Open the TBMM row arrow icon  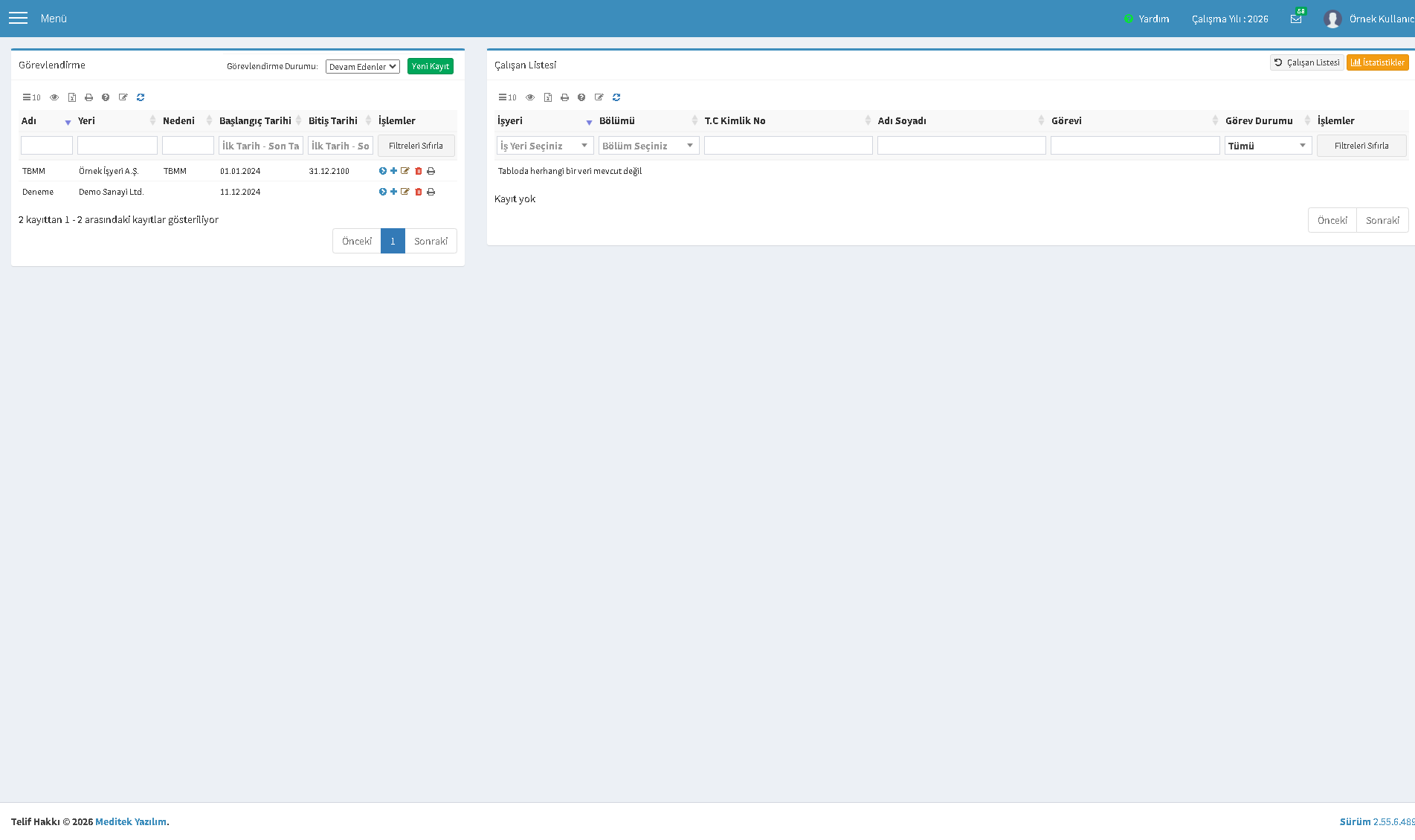coord(383,171)
